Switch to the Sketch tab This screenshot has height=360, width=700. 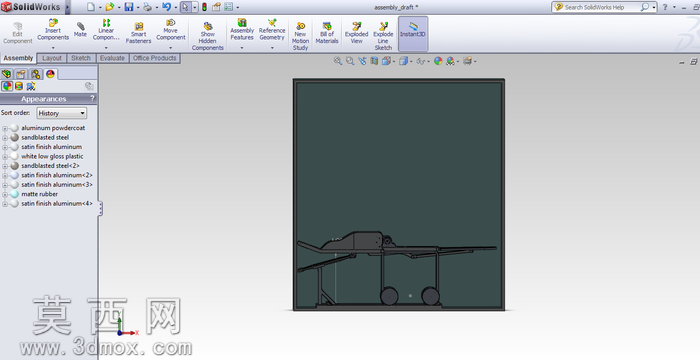point(81,58)
